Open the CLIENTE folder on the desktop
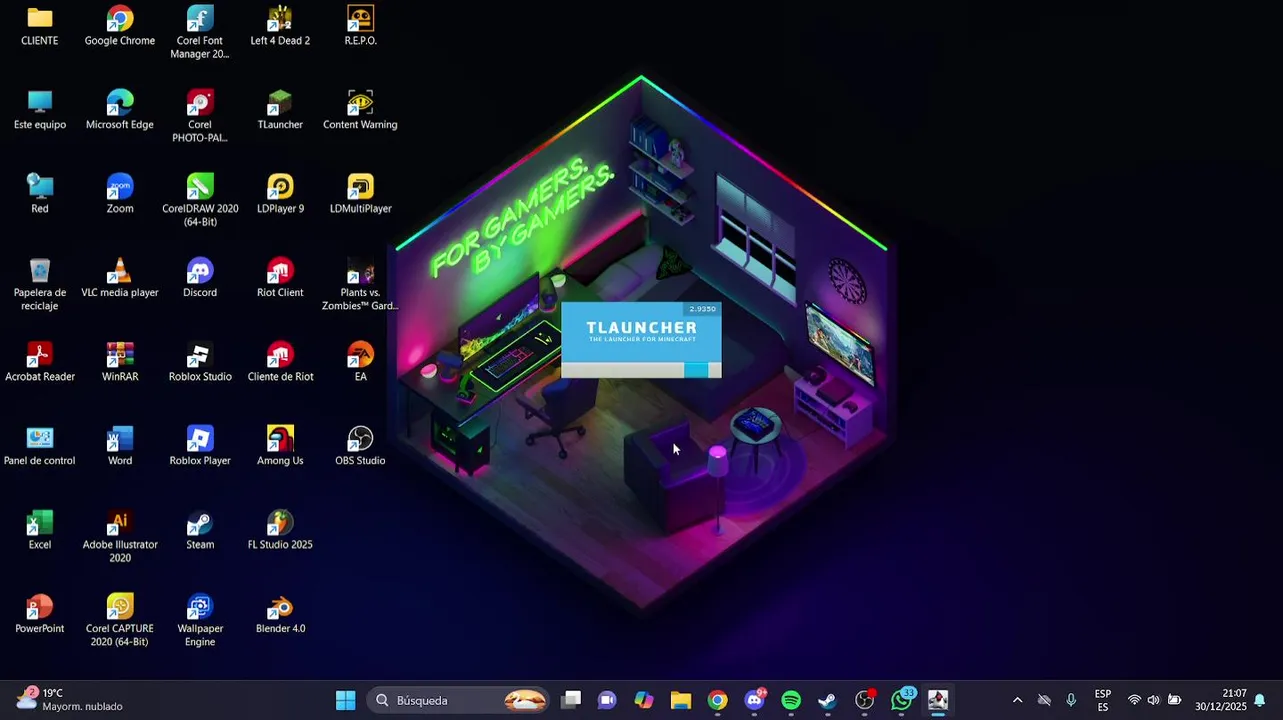Screen dimensions: 1283x720 click(x=40, y=26)
